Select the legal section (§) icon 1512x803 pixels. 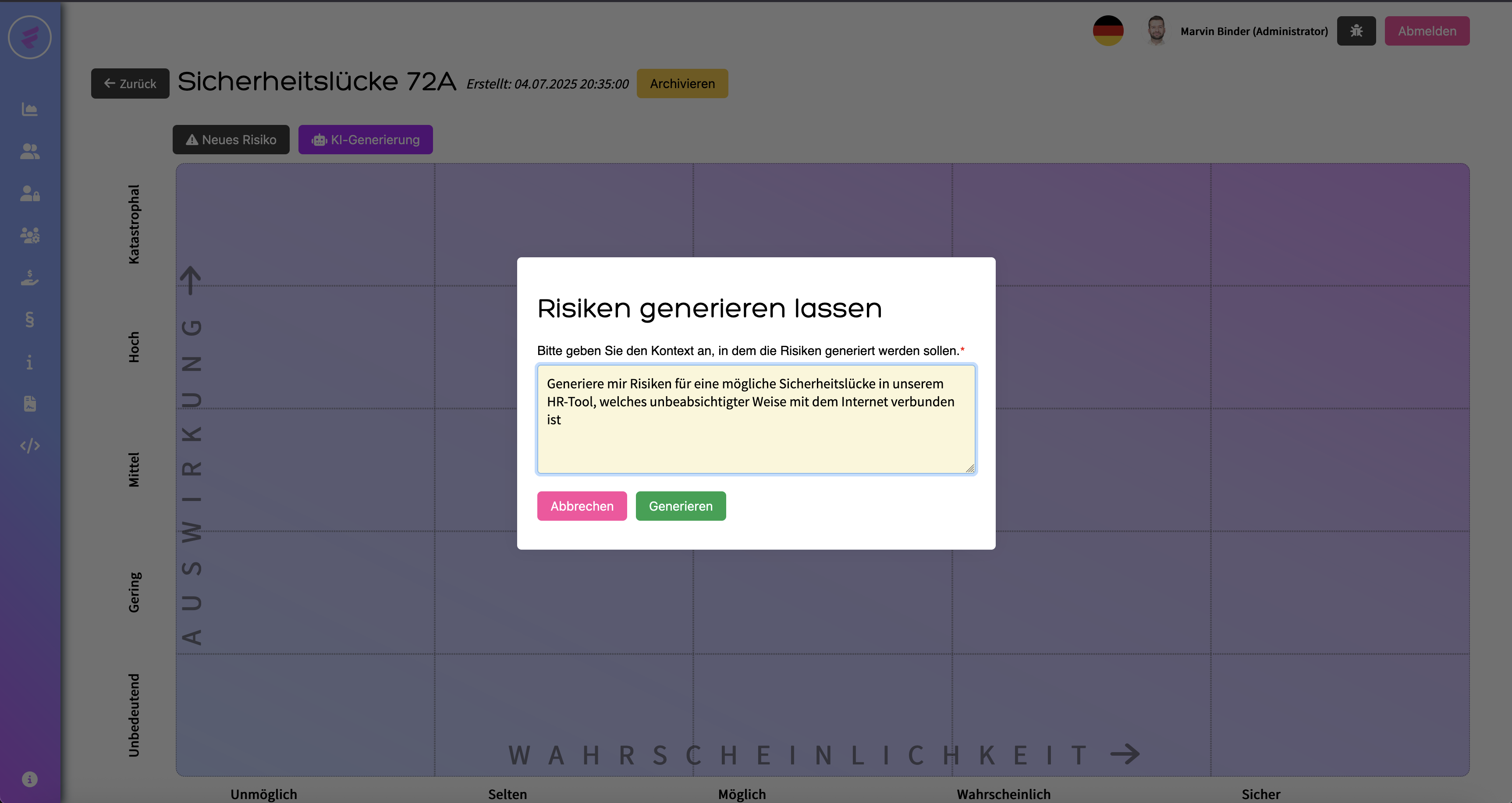[29, 320]
